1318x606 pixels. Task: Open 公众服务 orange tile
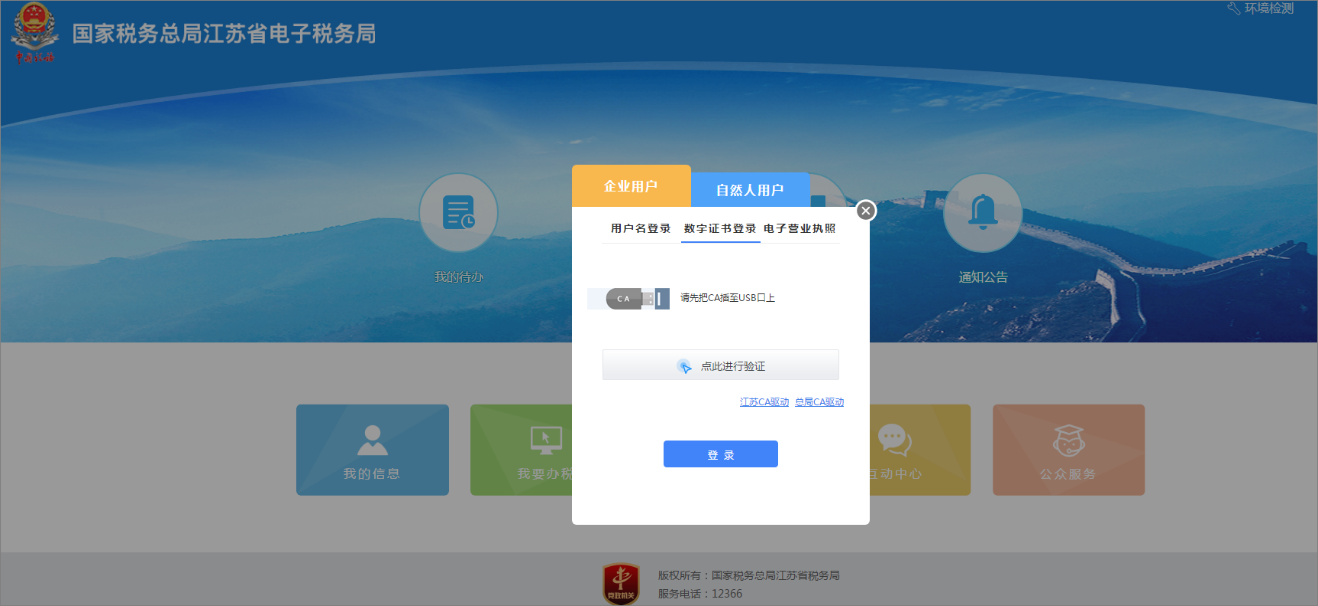tap(1068, 450)
